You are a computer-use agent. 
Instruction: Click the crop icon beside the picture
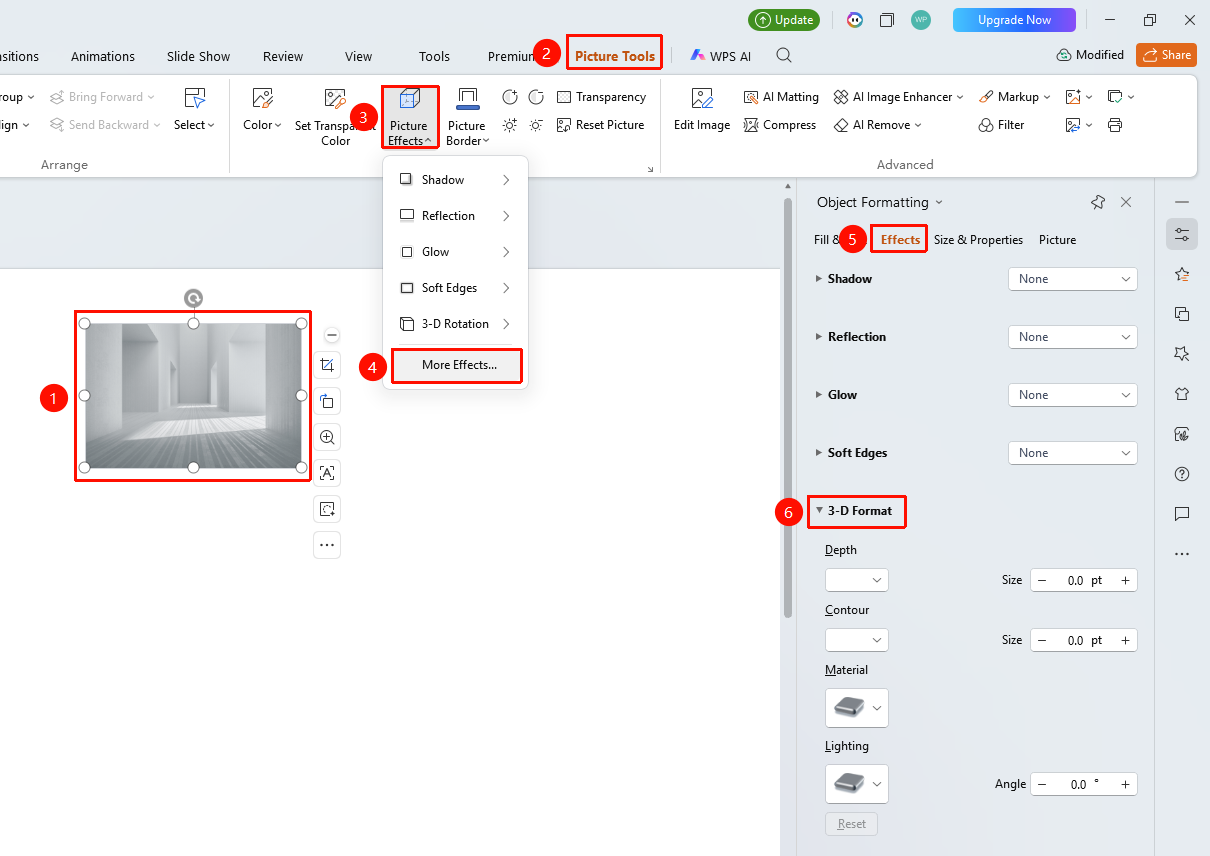(x=327, y=365)
